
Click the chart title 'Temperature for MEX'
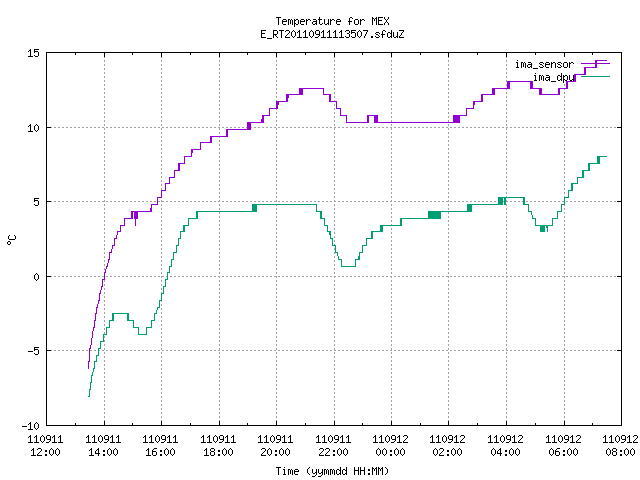332,21
